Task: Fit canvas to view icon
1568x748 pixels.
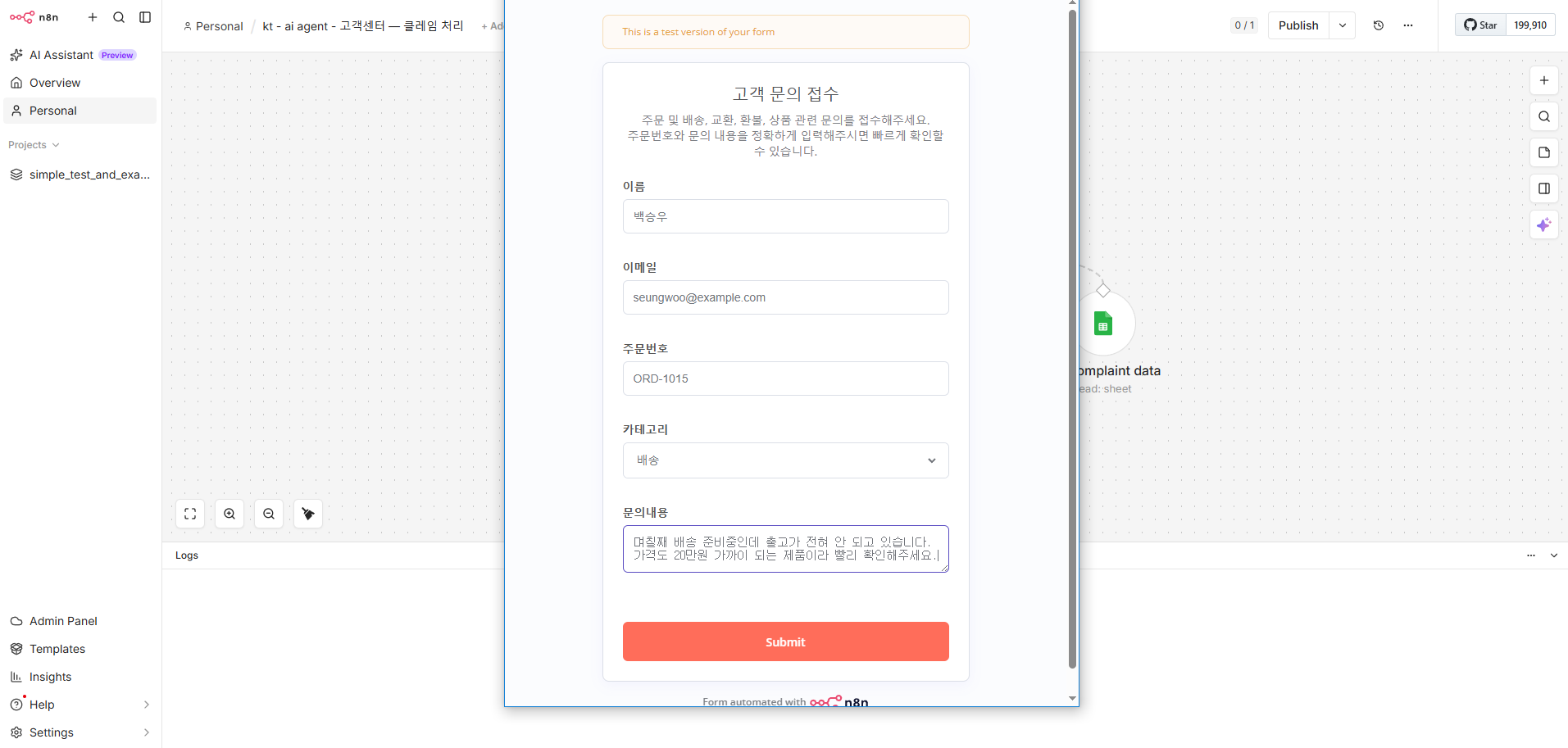Action: 190,514
